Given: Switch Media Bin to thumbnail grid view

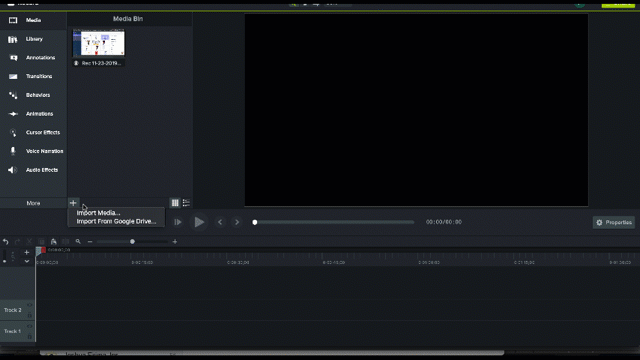Looking at the screenshot, I should [x=175, y=203].
